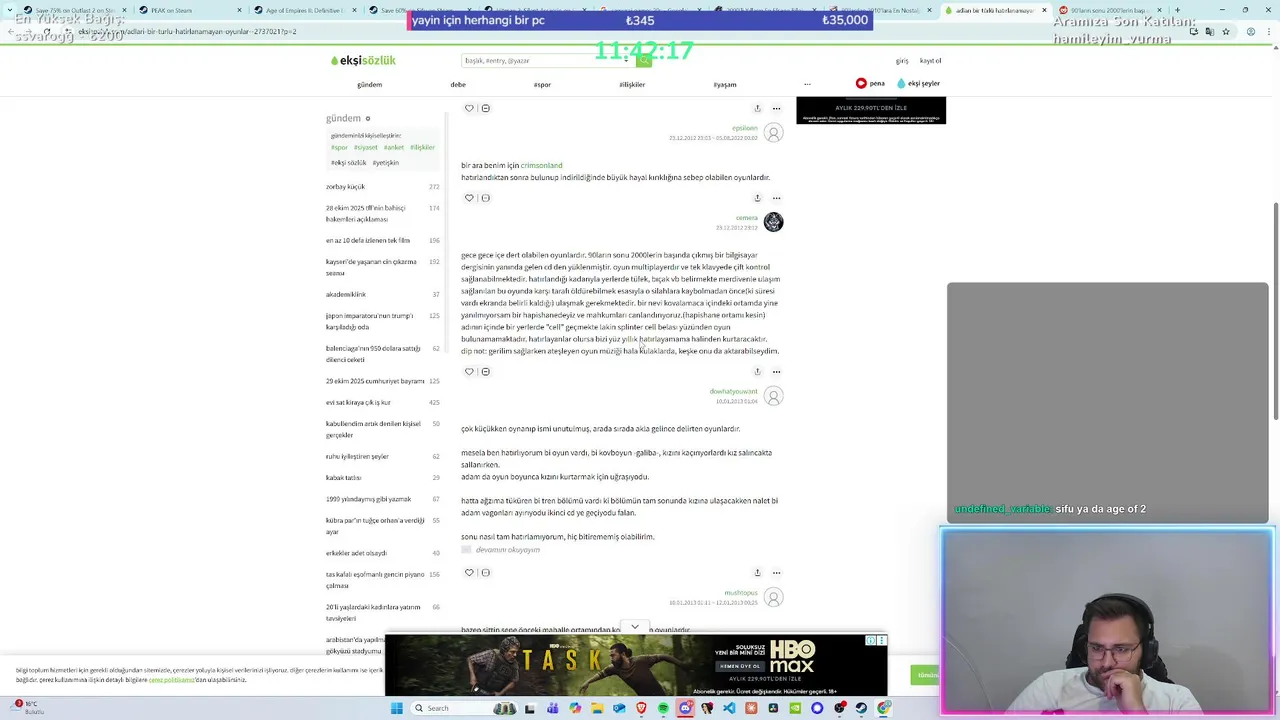The height and width of the screenshot is (720, 1280).
Task: Open gündem settings gear icon
Action: 368,118
